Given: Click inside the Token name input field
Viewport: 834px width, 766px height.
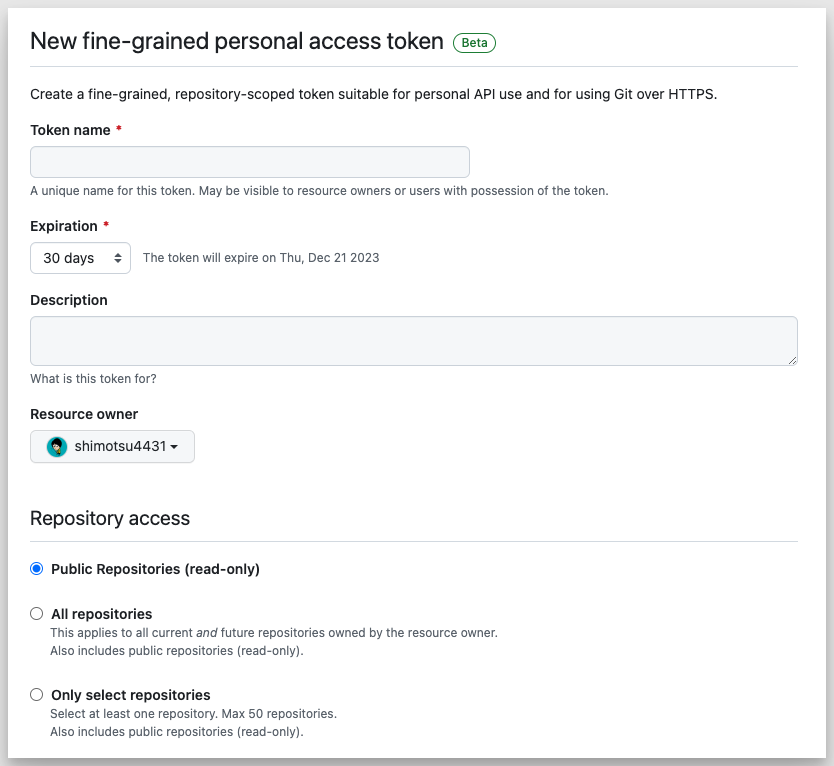Looking at the screenshot, I should coord(249,161).
